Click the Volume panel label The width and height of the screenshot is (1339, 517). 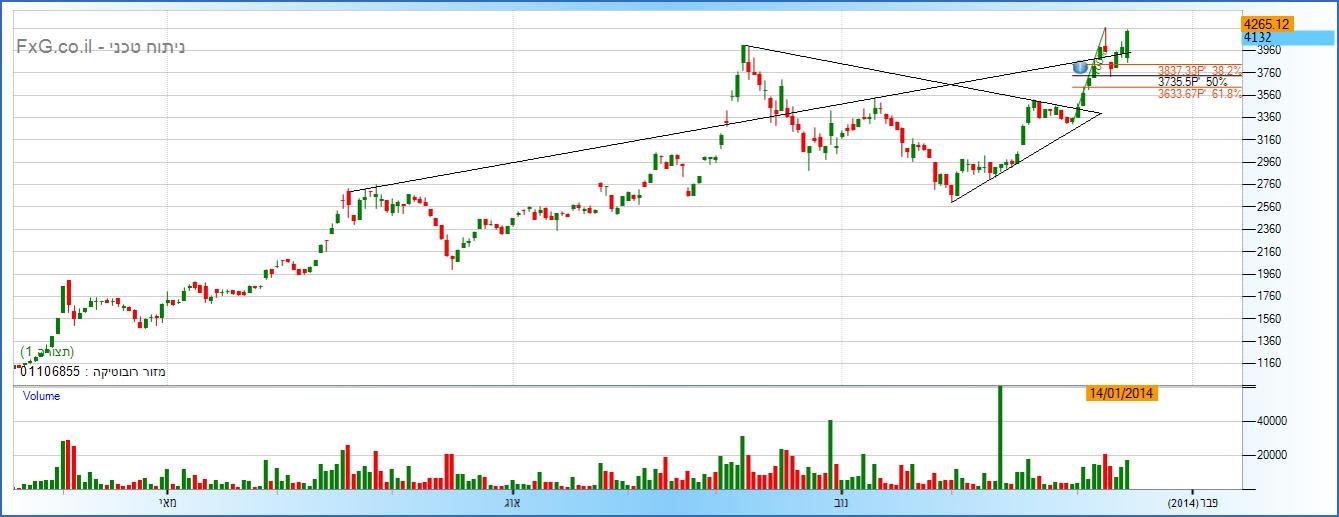point(41,396)
